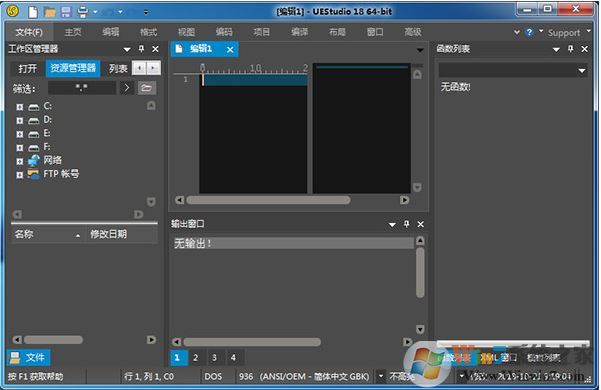601x390 pixels.
Task: Click the Save disk icon in title bar
Action: (x=66, y=12)
